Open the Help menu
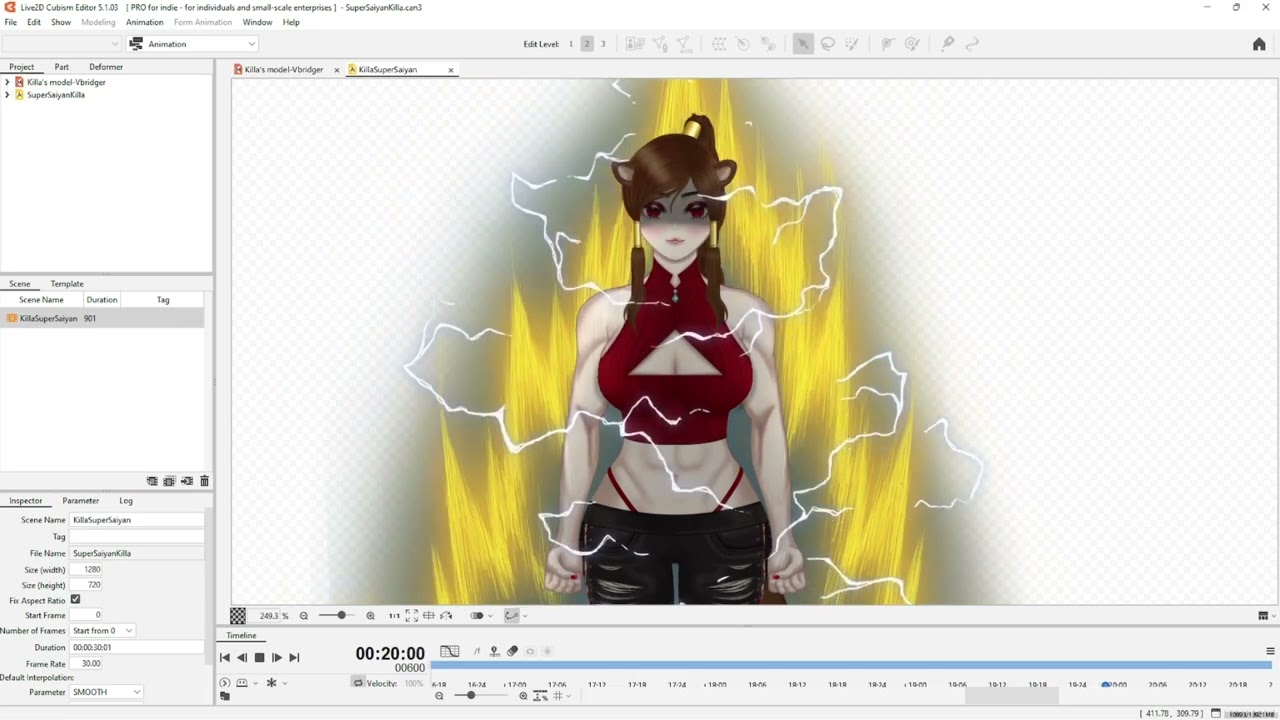The image size is (1280, 720). click(291, 22)
